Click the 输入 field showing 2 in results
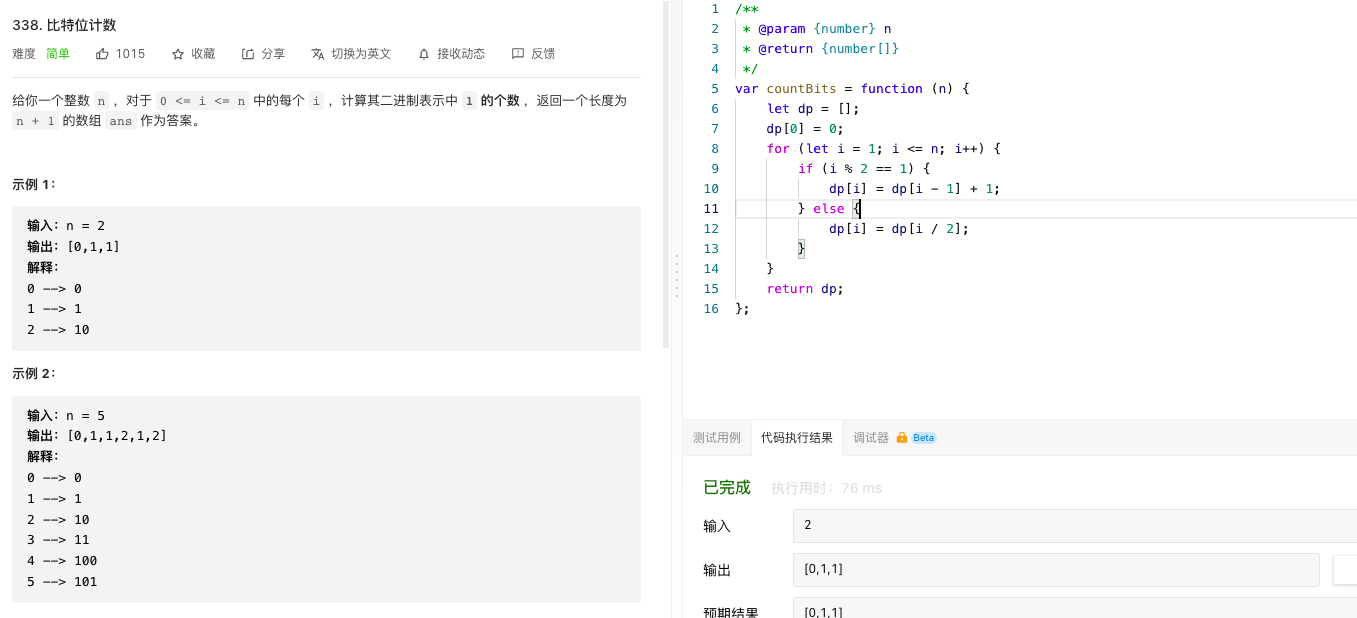Screen dimensions: 1357x618 click(1075, 525)
